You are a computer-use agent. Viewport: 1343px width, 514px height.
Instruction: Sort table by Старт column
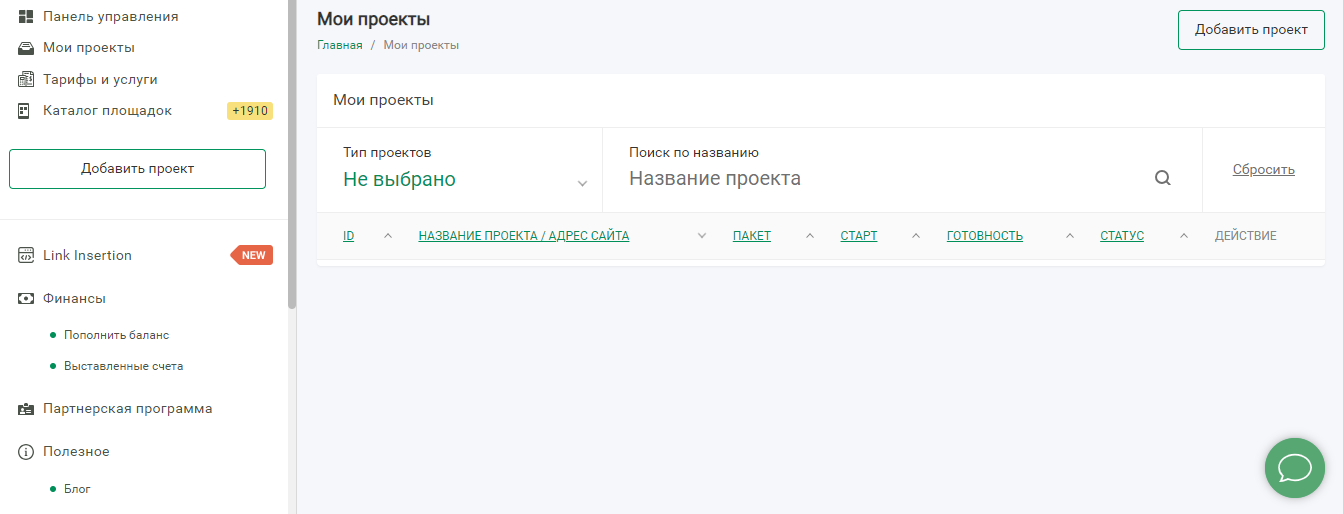click(x=859, y=236)
